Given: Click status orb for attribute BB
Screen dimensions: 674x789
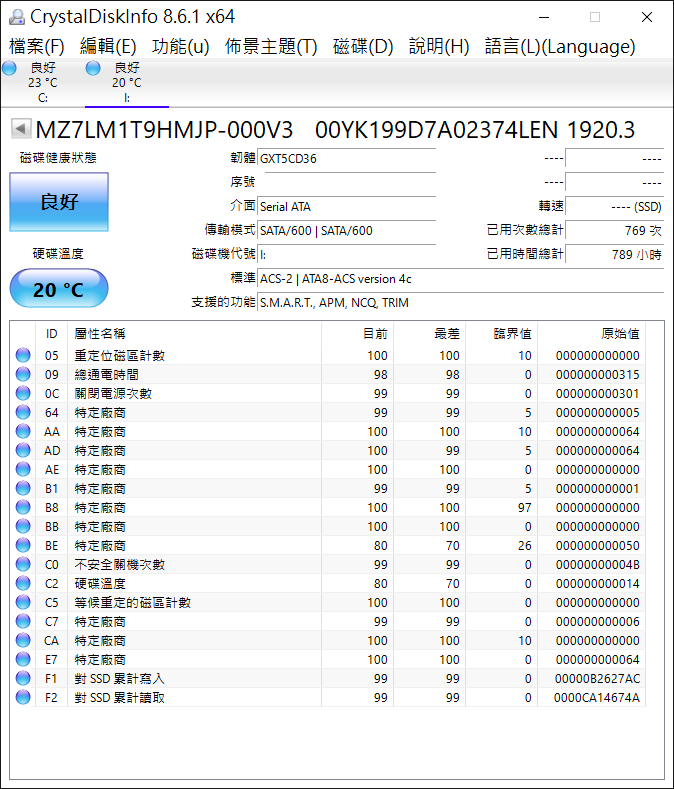Looking at the screenshot, I should coord(23,526).
